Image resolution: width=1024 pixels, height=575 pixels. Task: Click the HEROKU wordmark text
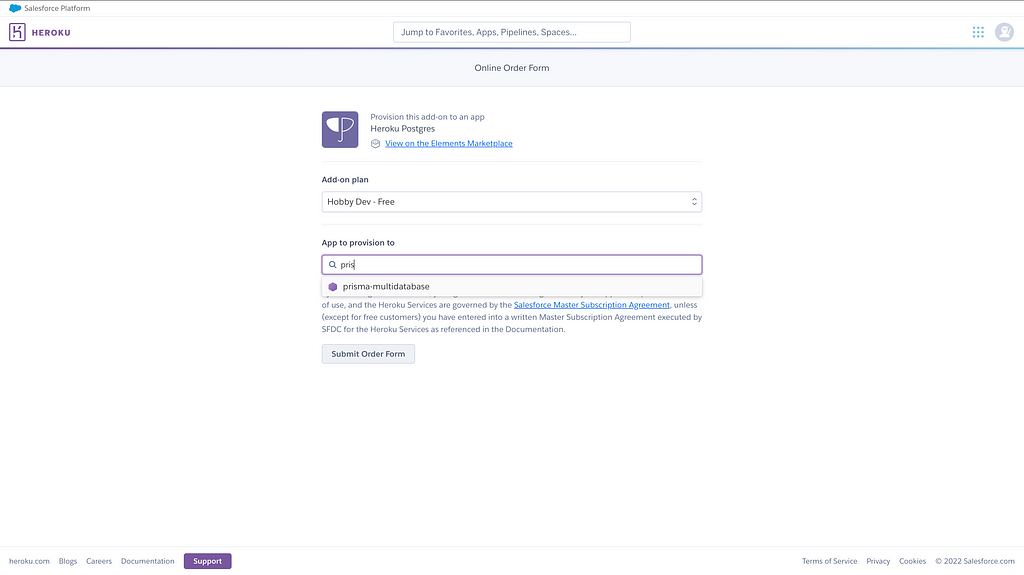pos(51,33)
